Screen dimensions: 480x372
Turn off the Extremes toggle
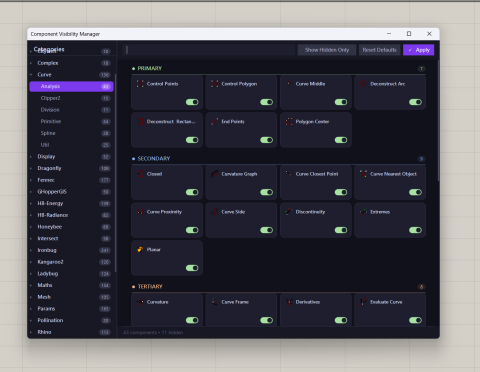415,230
